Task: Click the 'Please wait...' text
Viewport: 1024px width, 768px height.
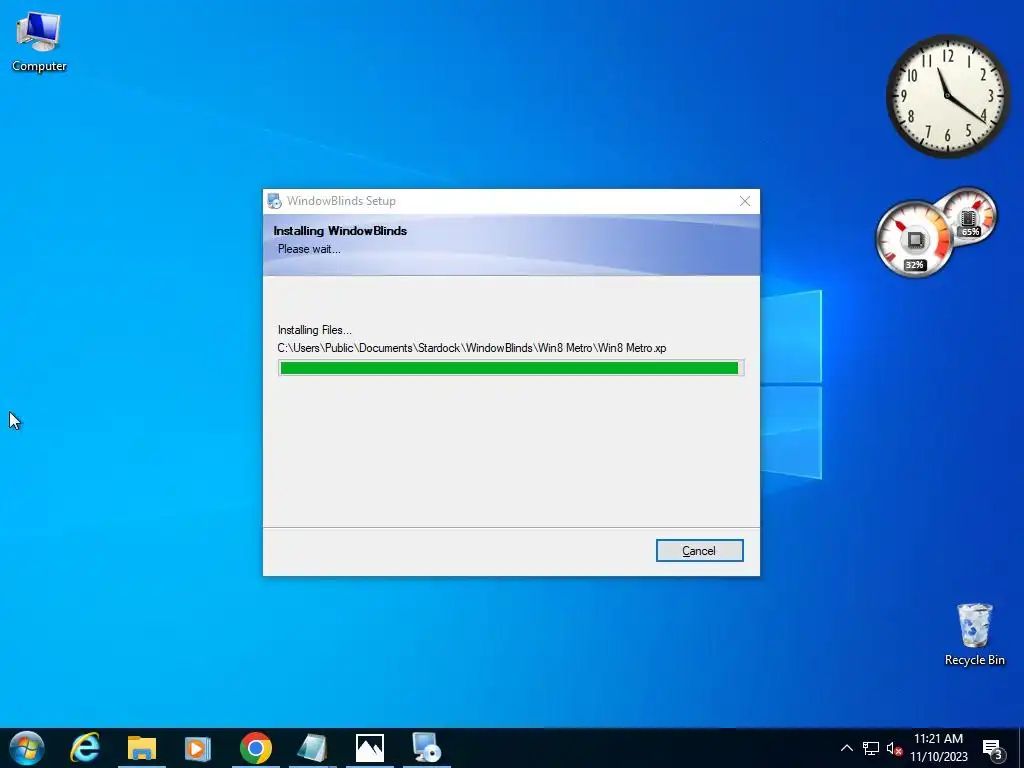Action: [x=309, y=249]
